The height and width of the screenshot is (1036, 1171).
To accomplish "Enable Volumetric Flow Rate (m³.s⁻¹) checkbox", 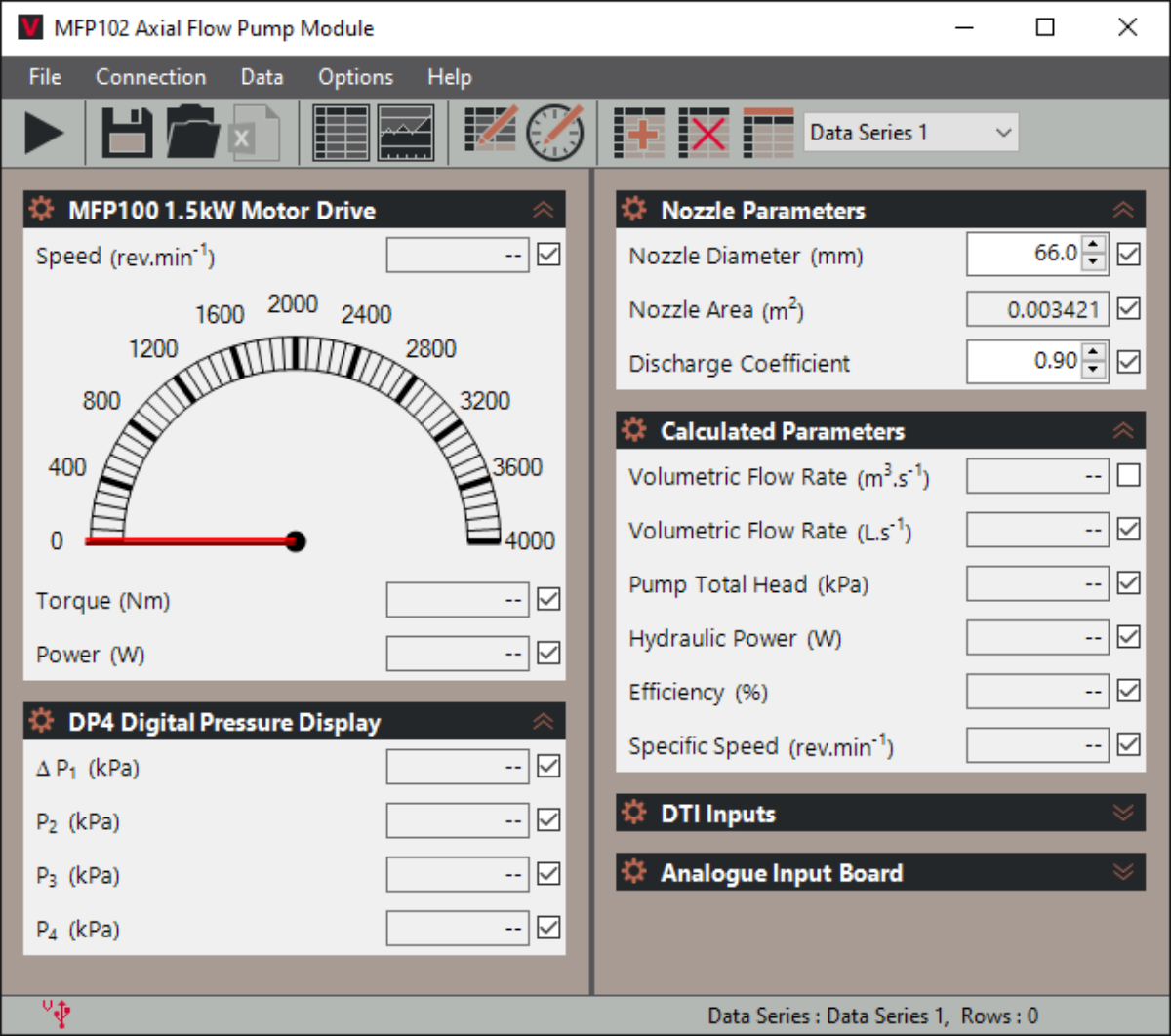I will [x=1129, y=475].
